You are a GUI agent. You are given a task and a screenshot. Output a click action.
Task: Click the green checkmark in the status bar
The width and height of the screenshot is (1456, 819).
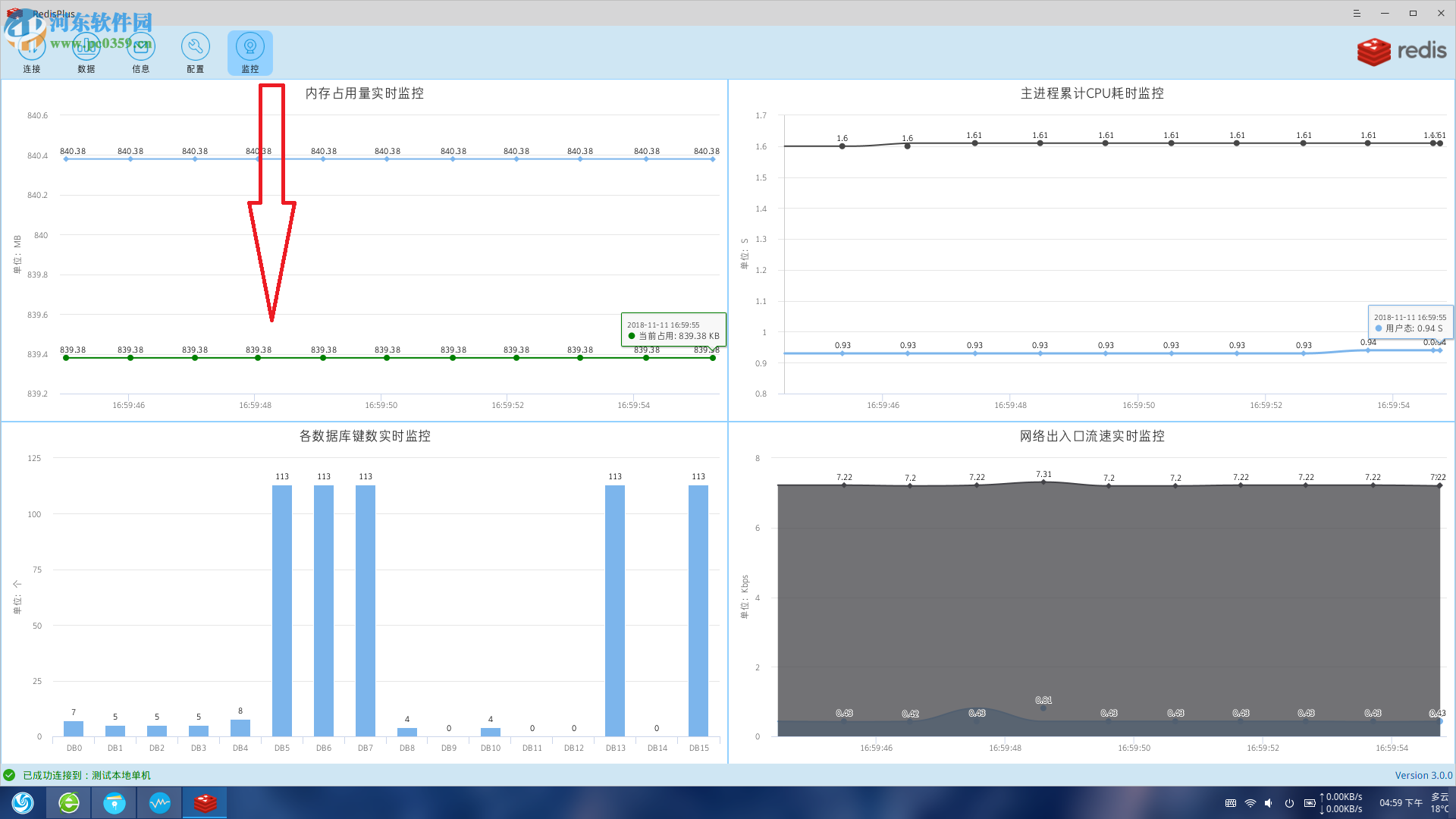(11, 775)
